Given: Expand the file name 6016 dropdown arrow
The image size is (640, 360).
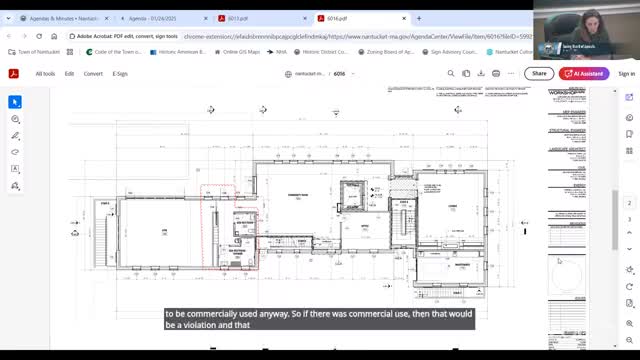Looking at the screenshot, I should coord(353,74).
